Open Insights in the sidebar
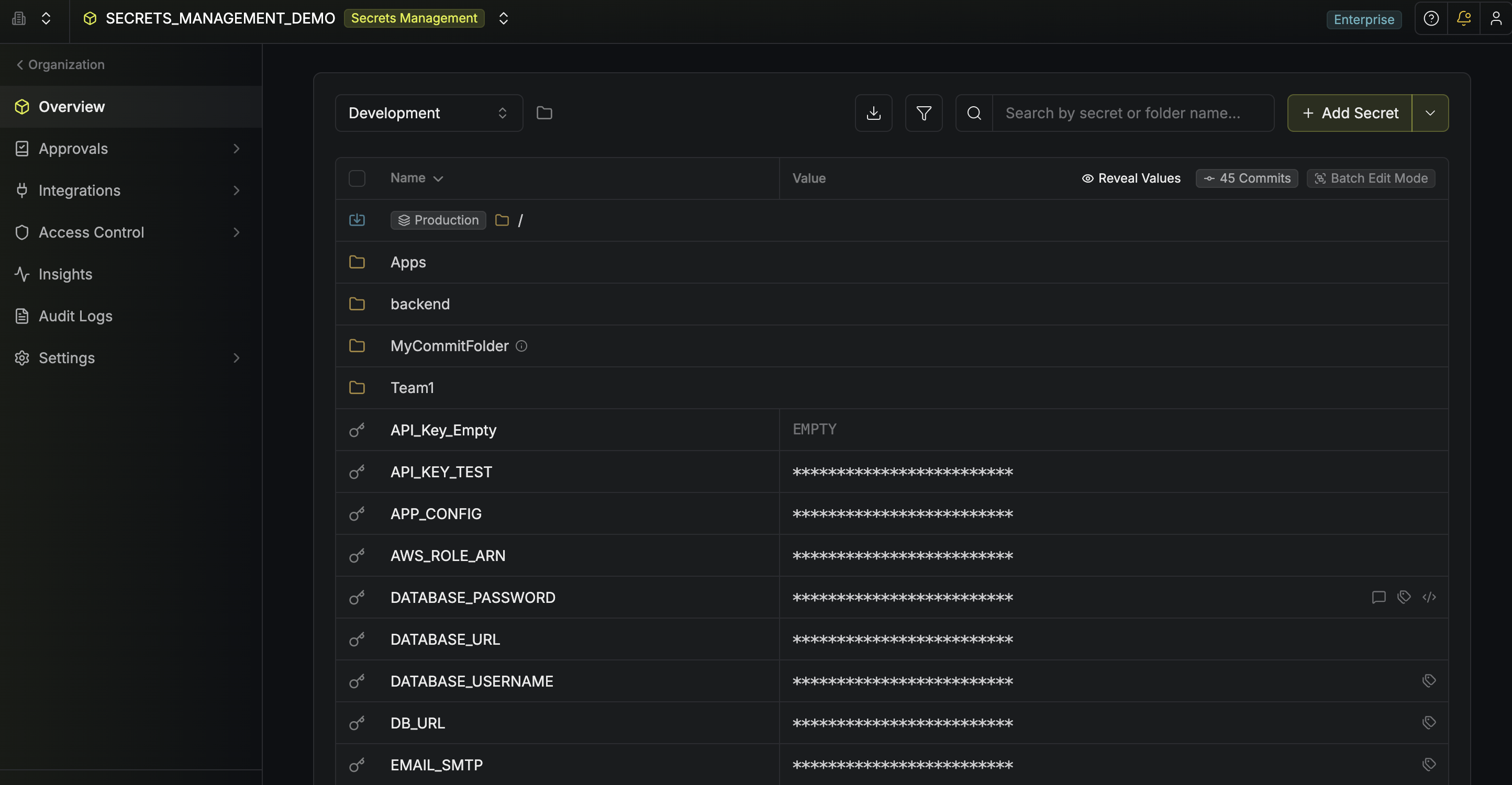1512x785 pixels. pyautogui.click(x=131, y=274)
